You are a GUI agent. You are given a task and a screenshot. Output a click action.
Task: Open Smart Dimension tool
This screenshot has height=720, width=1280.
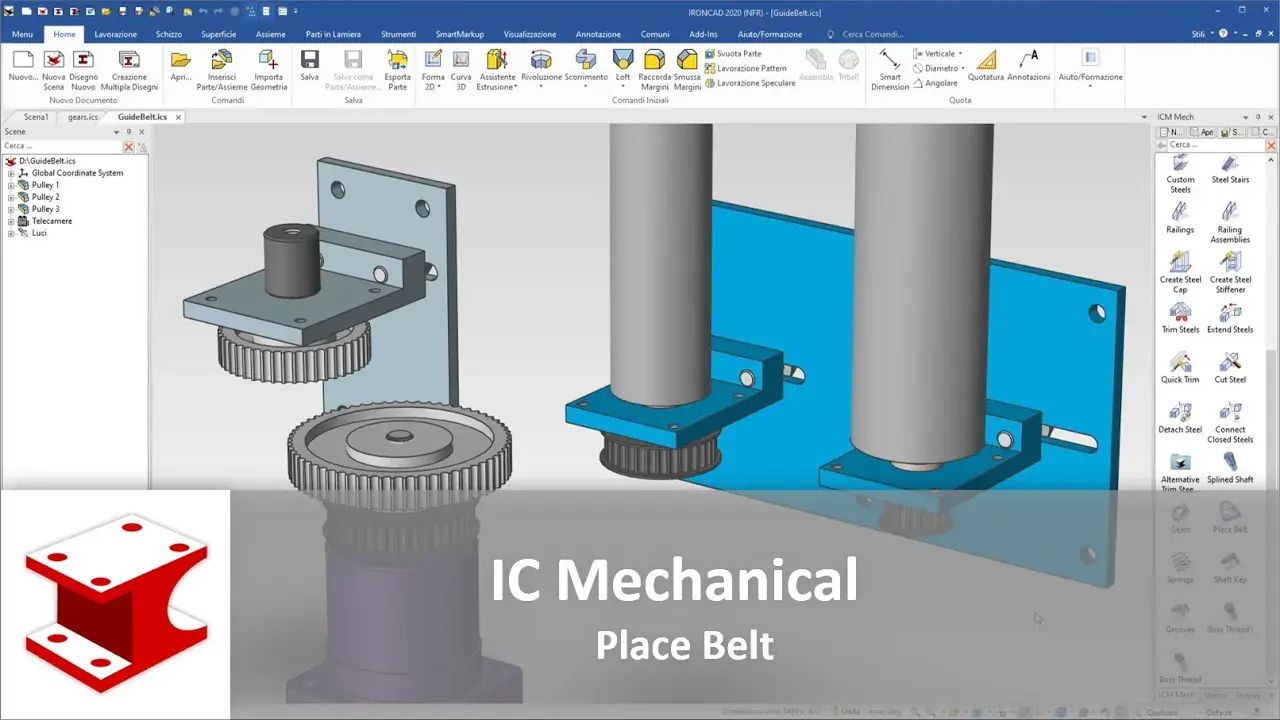pos(890,70)
